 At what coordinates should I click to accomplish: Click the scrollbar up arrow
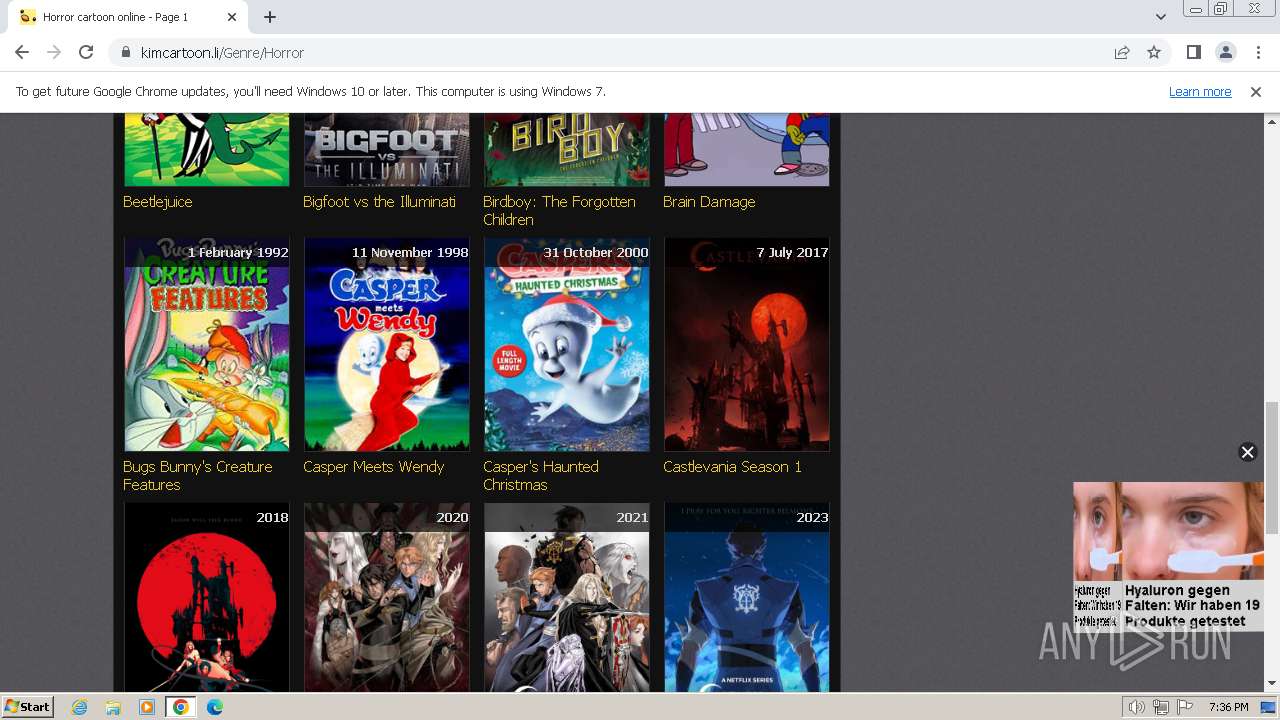coord(1271,120)
